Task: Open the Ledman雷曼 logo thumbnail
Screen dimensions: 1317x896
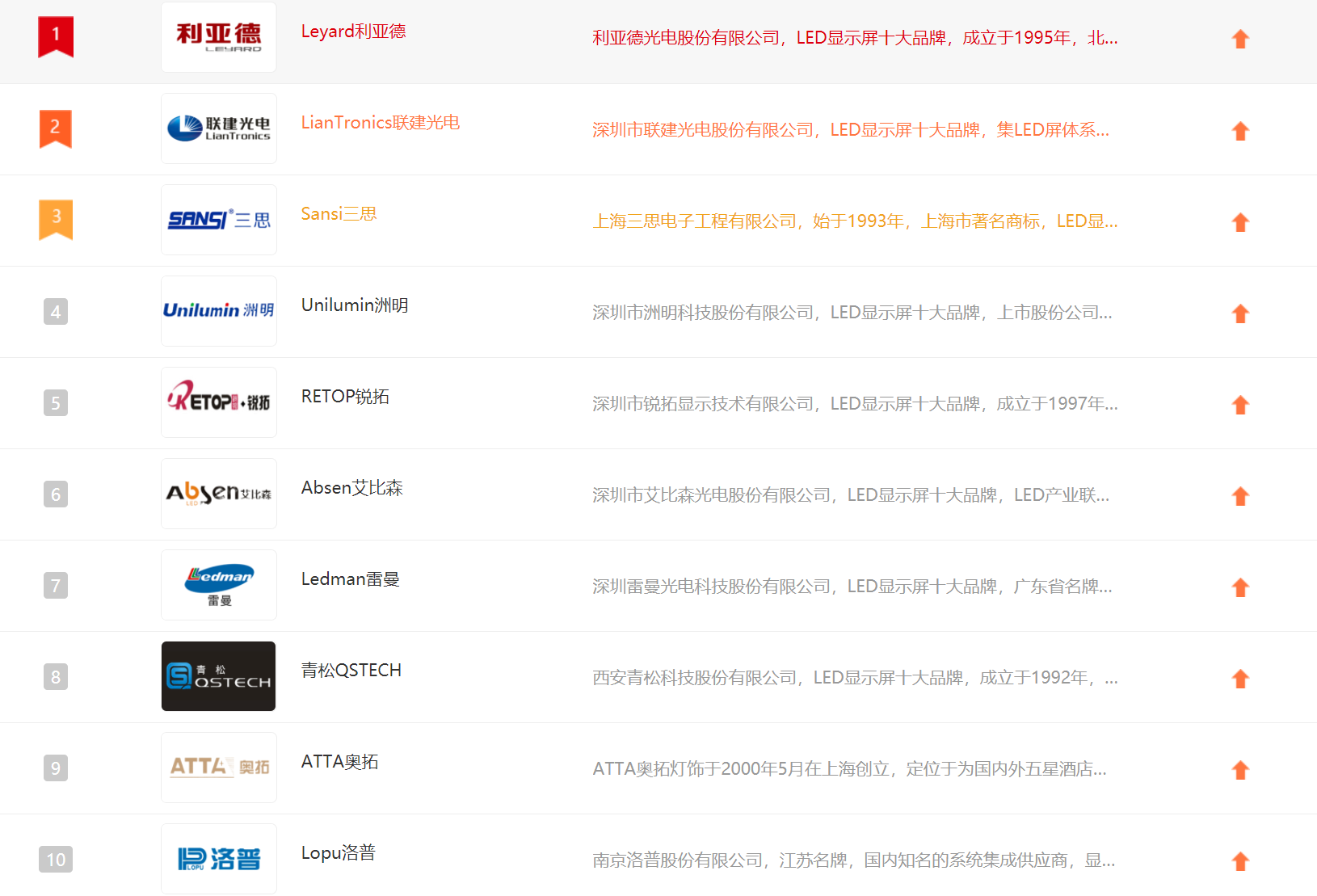Action: tap(219, 585)
